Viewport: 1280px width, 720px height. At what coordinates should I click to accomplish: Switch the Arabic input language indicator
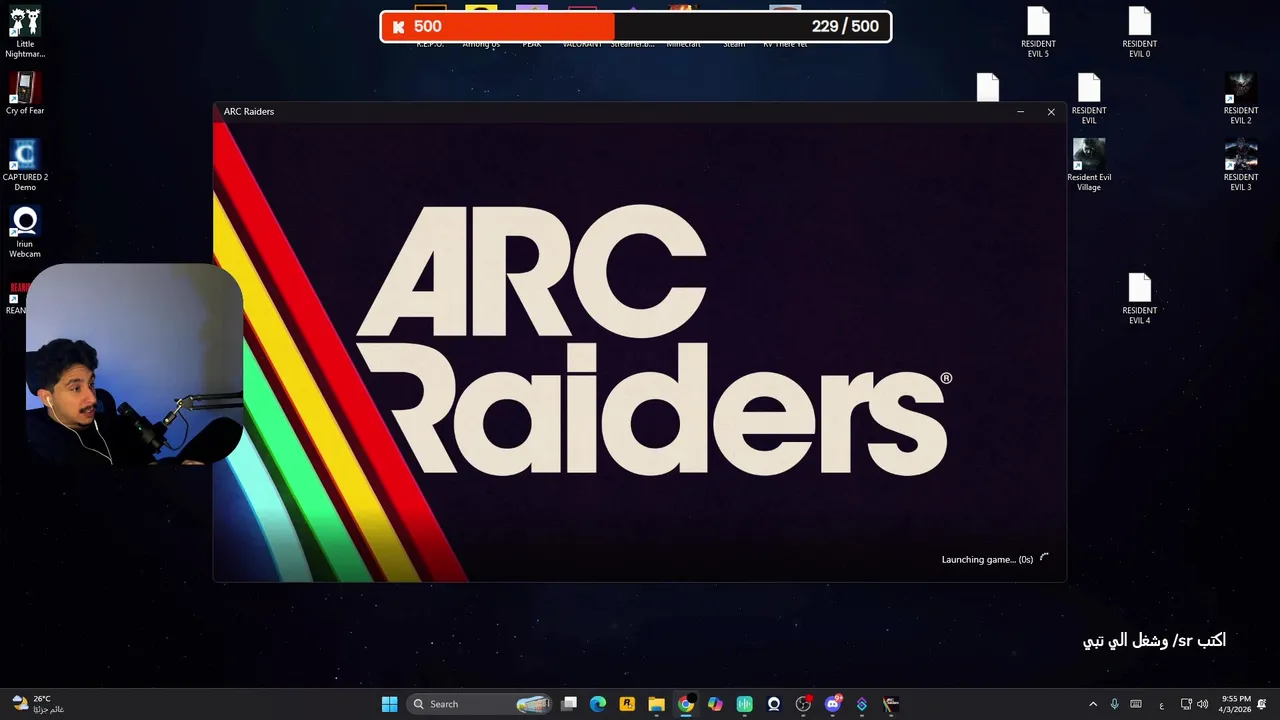(1161, 704)
